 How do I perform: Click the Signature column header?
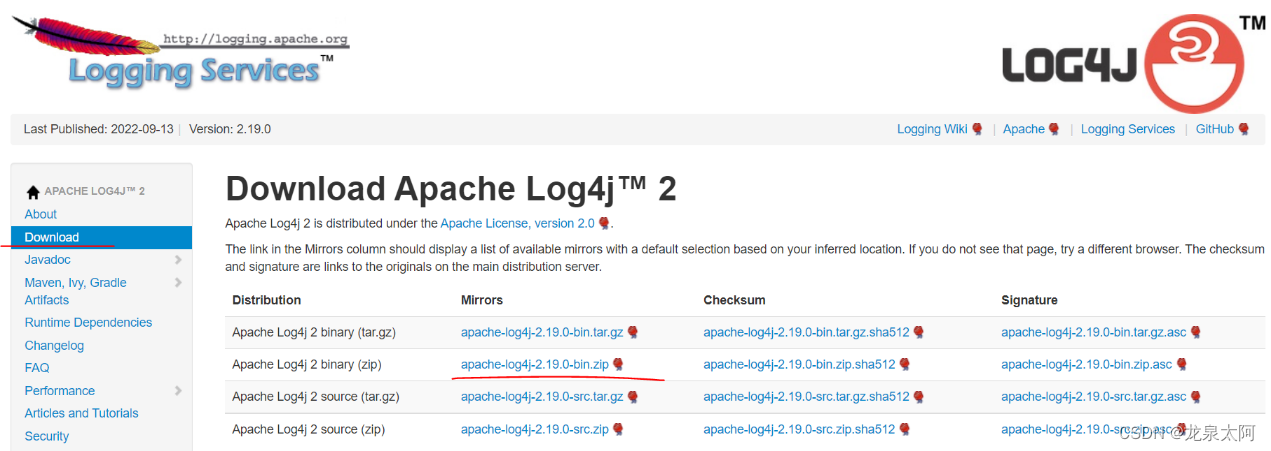(1029, 300)
